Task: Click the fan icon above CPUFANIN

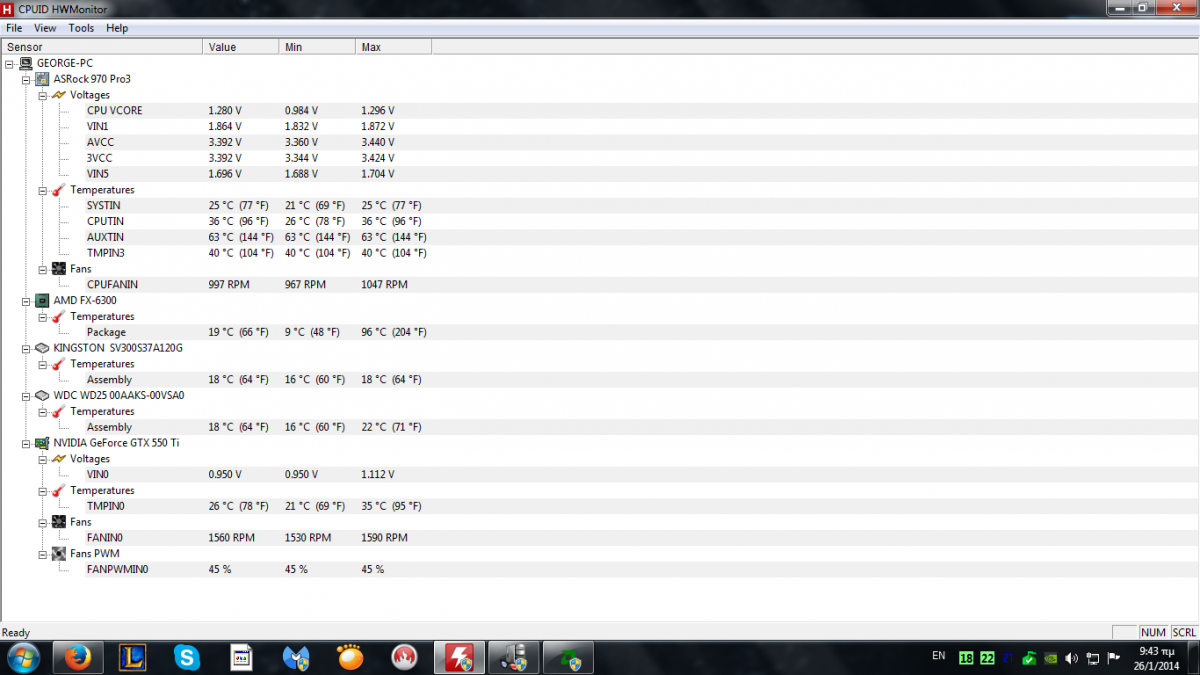Action: (x=58, y=269)
